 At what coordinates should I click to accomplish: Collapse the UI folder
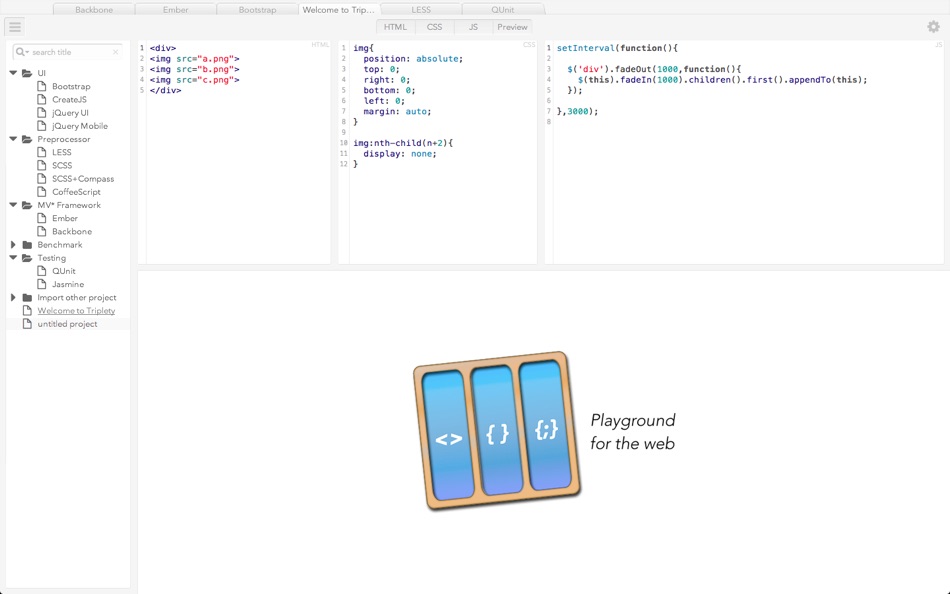13,73
